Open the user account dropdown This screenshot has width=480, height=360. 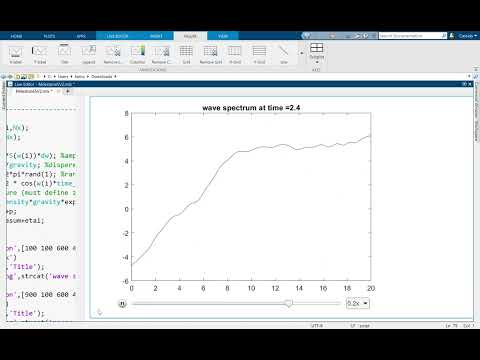point(468,36)
